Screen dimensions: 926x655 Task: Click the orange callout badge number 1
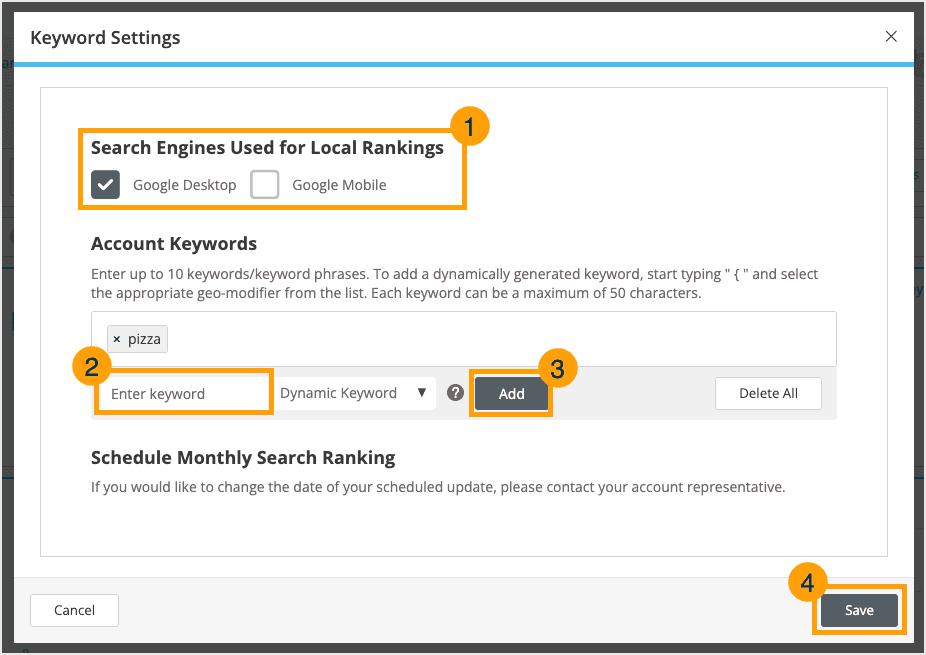[x=469, y=126]
